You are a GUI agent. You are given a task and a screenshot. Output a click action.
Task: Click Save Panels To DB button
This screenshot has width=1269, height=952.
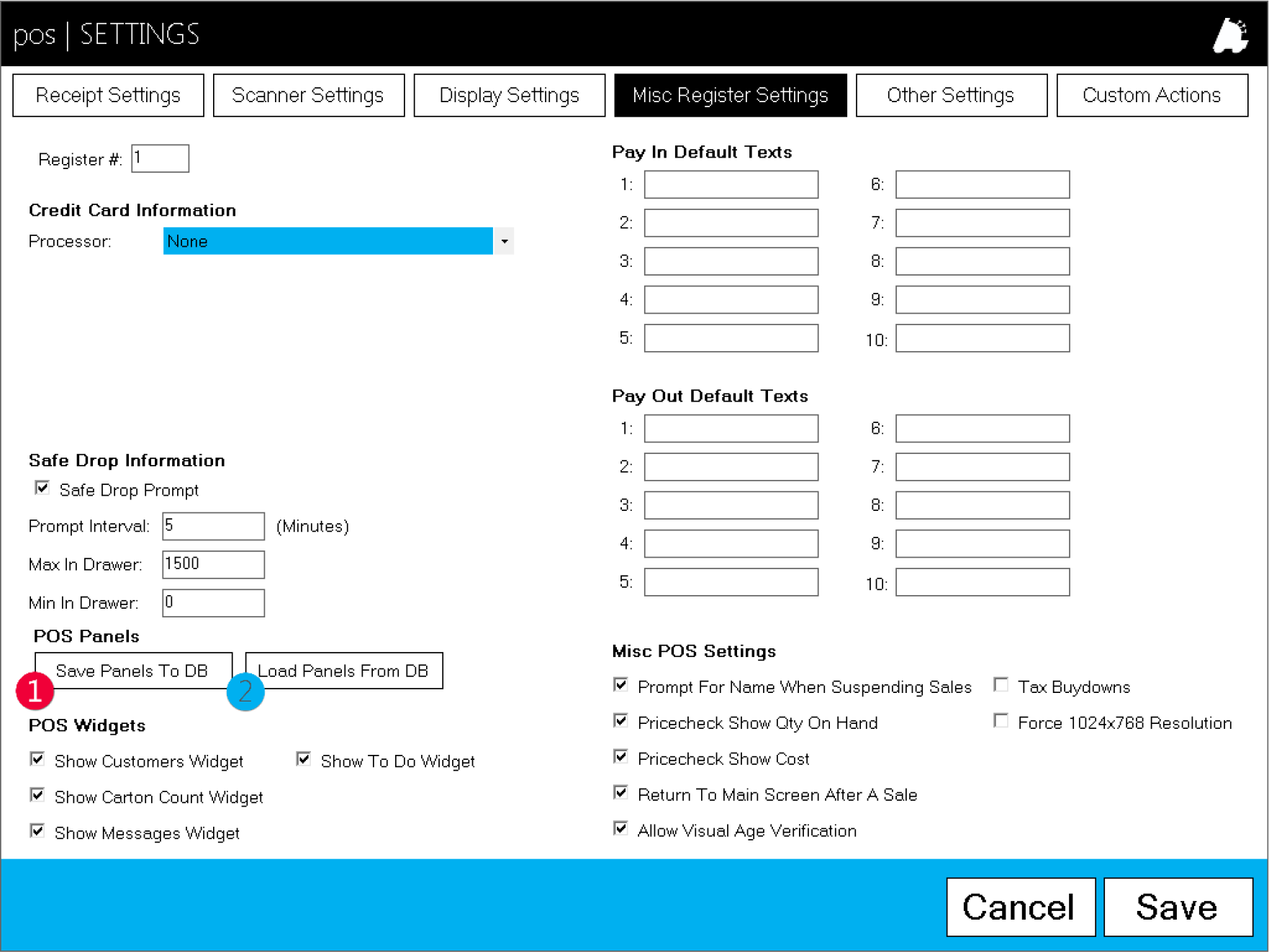tap(133, 671)
